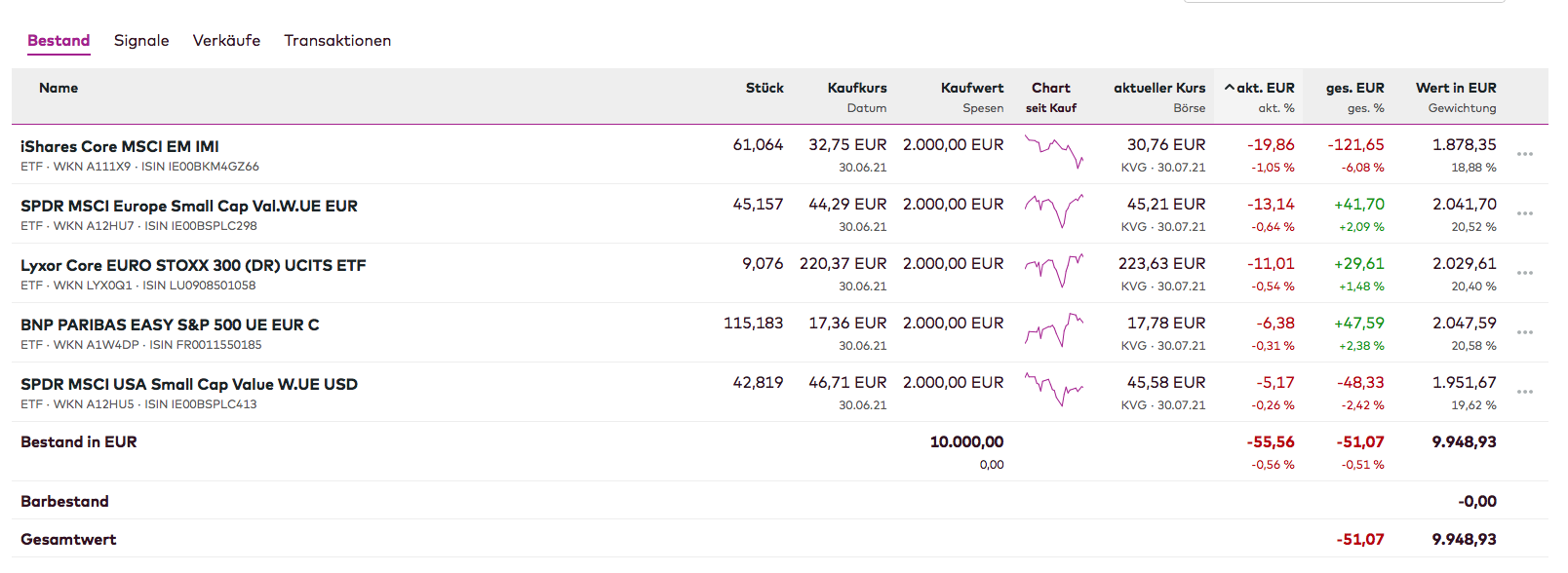Open three-dot menu for SPDR Europe Small Cap

point(1525,213)
